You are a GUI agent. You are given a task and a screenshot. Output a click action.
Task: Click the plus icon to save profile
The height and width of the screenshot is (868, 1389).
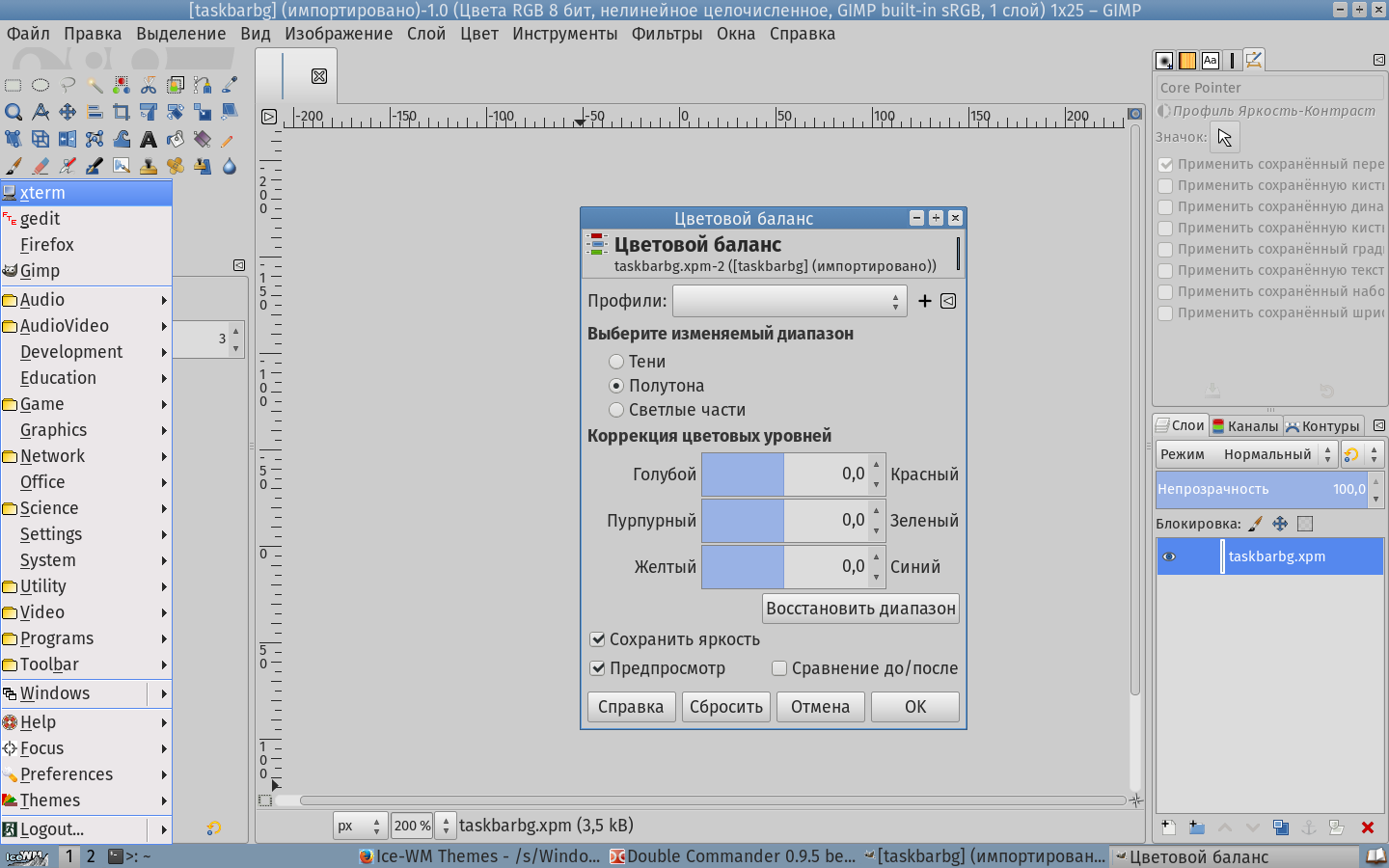925,301
